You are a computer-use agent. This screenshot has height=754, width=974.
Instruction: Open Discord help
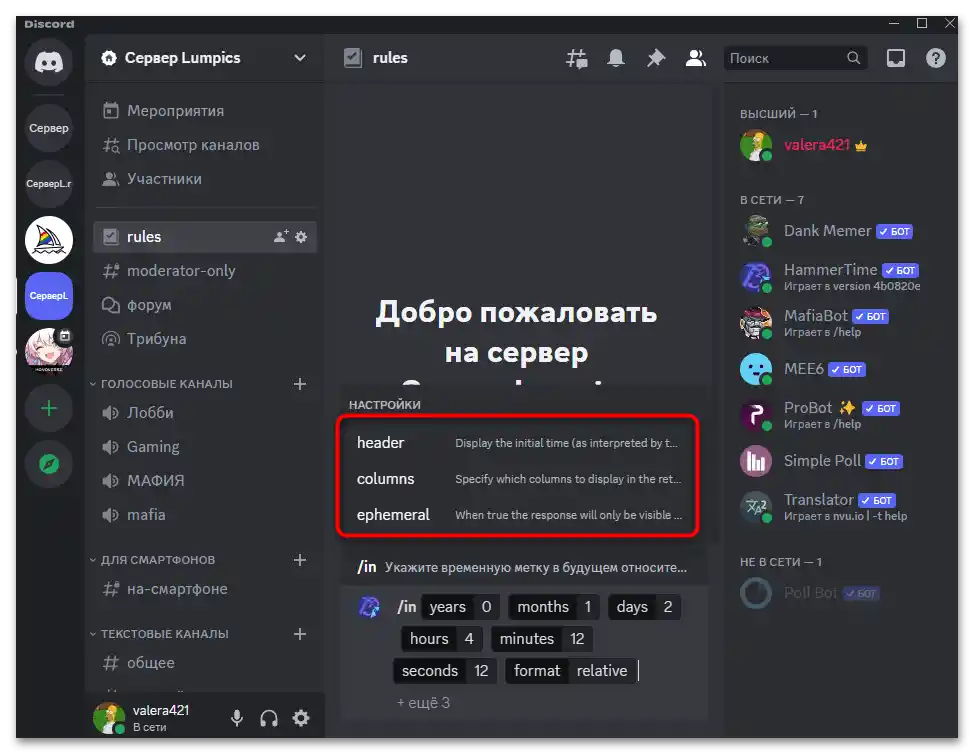(x=934, y=58)
